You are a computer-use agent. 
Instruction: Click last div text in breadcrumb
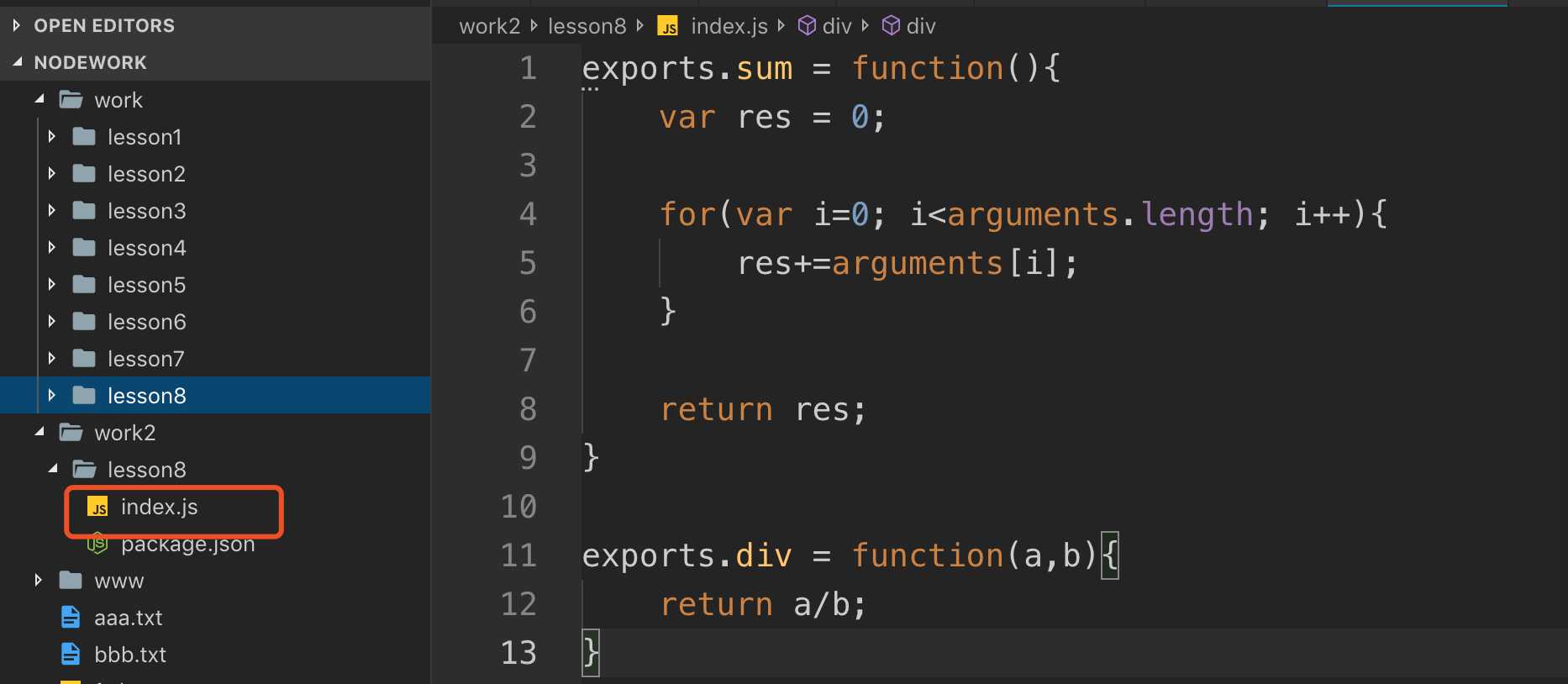[921, 27]
